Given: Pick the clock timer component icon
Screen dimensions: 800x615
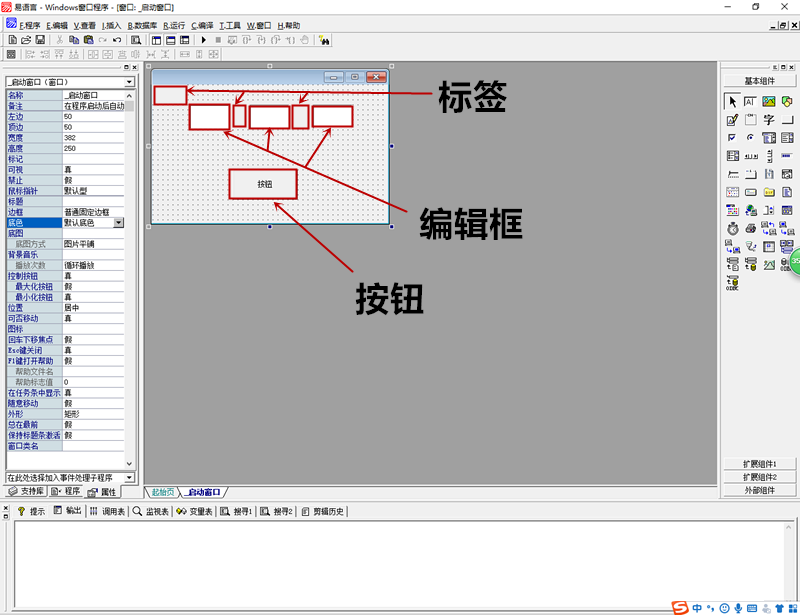Looking at the screenshot, I should (732, 229).
